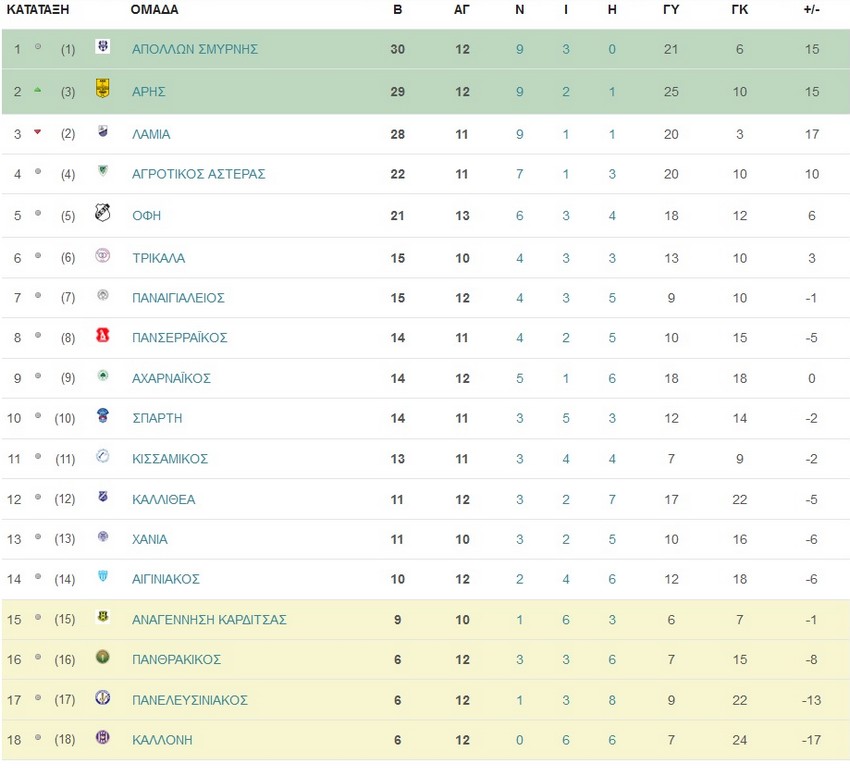
Task: Click the wins number for ΑΠΟΛΛΩΝ ΣΜΥΡΝΗΣ
Action: point(519,49)
